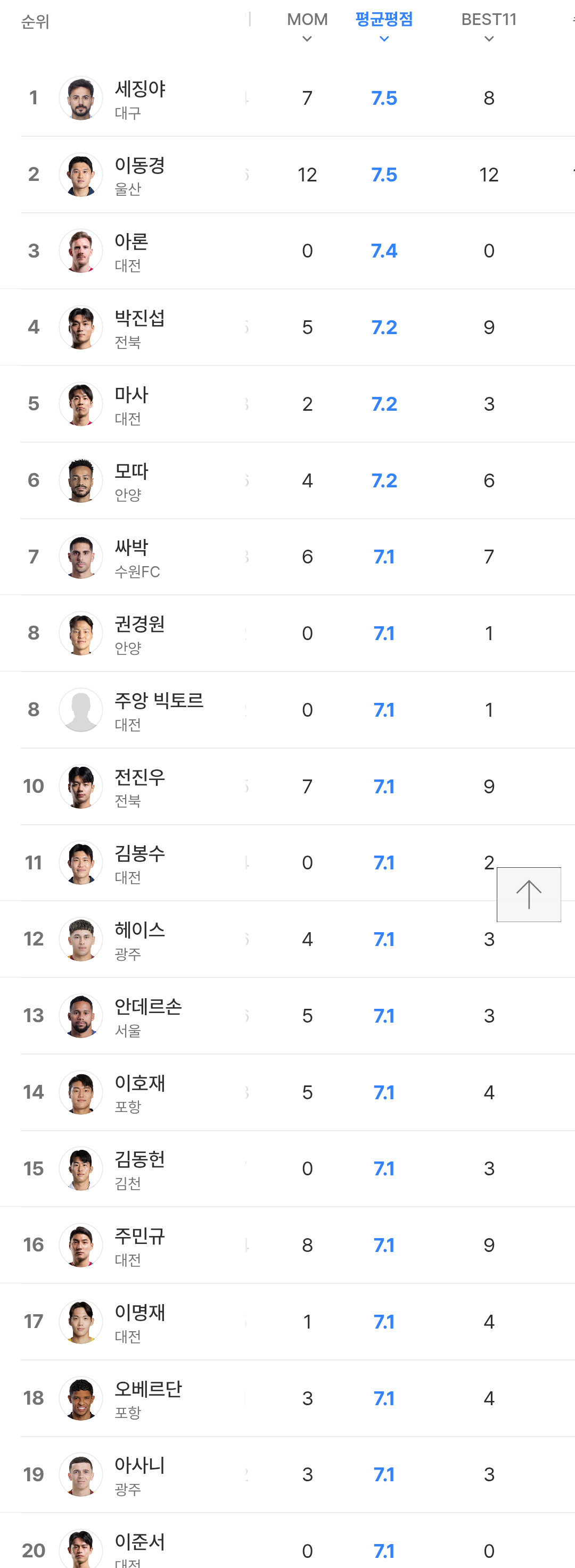
Task: Select the MOM column header
Action: pyautogui.click(x=307, y=20)
